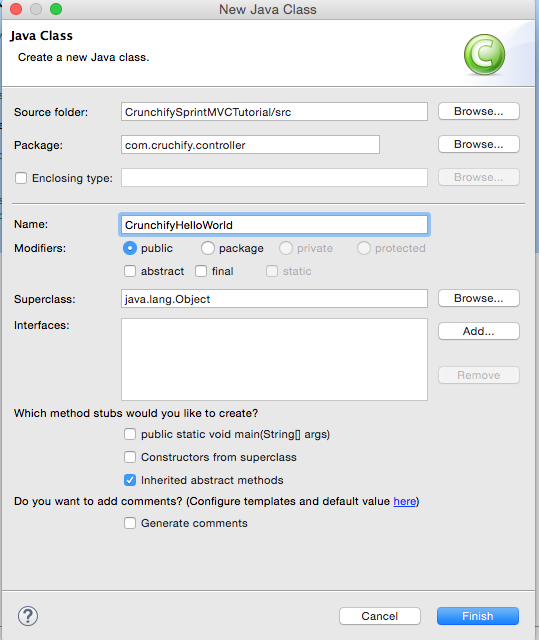Uncheck Inherited abstract methods
Screen dimensions: 539x640
(x=130, y=480)
